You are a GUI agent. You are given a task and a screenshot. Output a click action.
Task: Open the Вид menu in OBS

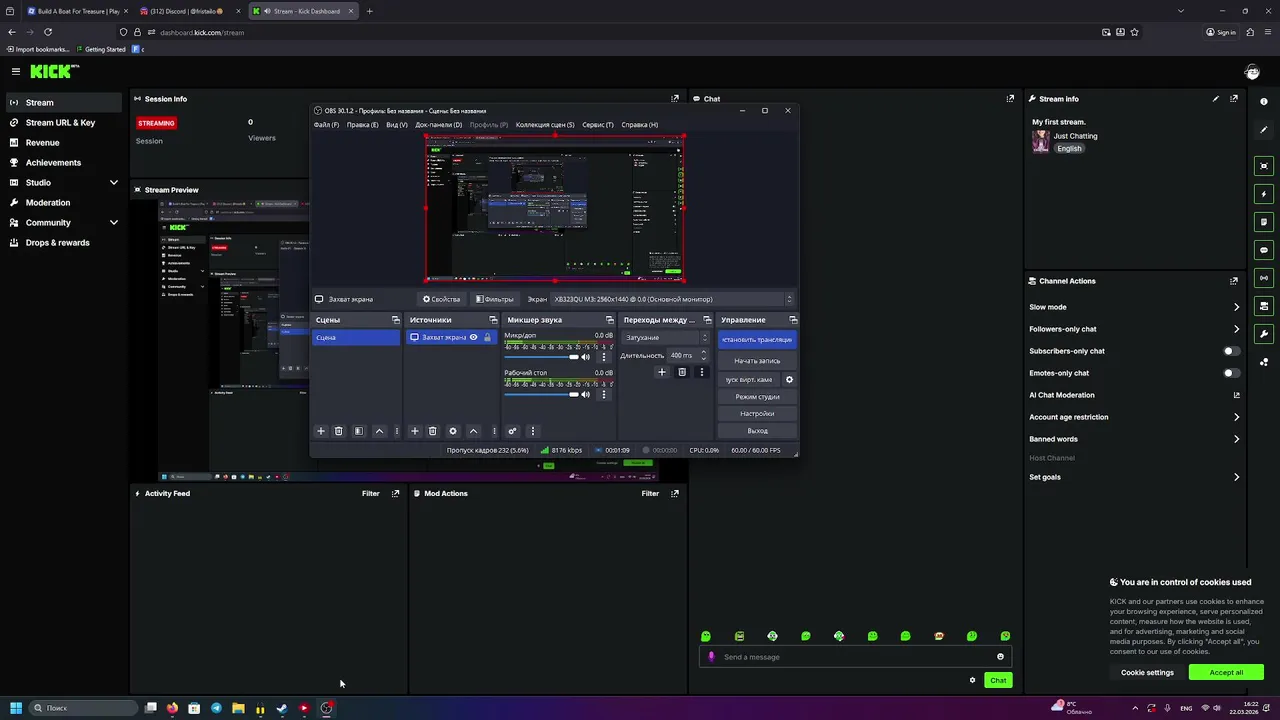[396, 125]
